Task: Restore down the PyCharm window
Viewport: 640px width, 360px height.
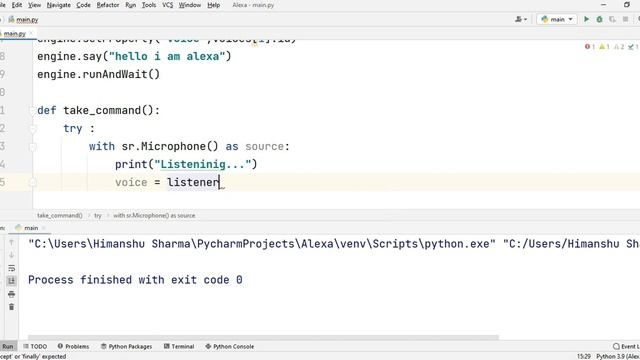Action: [627, 5]
